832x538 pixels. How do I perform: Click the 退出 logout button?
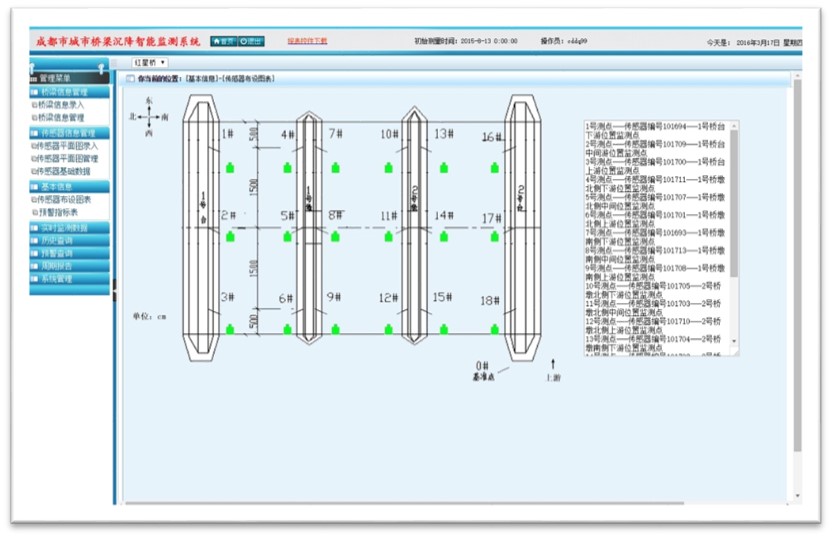pos(251,41)
